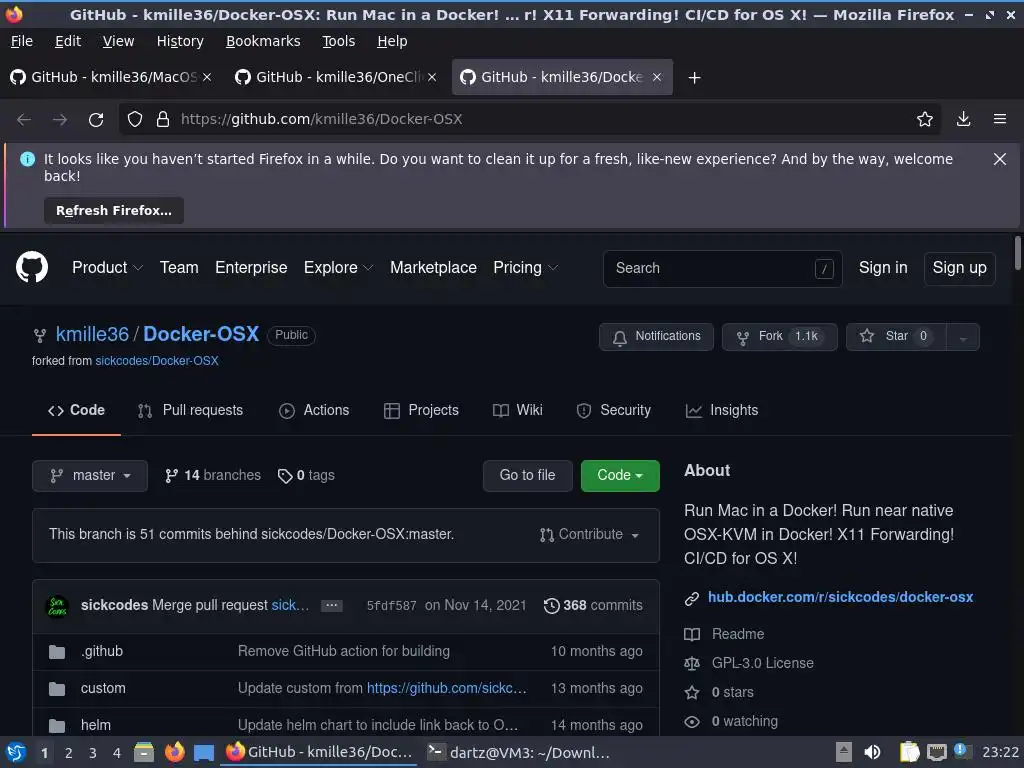Viewport: 1024px width, 768px height.
Task: Click the padlock site info icon
Action: pos(163,120)
